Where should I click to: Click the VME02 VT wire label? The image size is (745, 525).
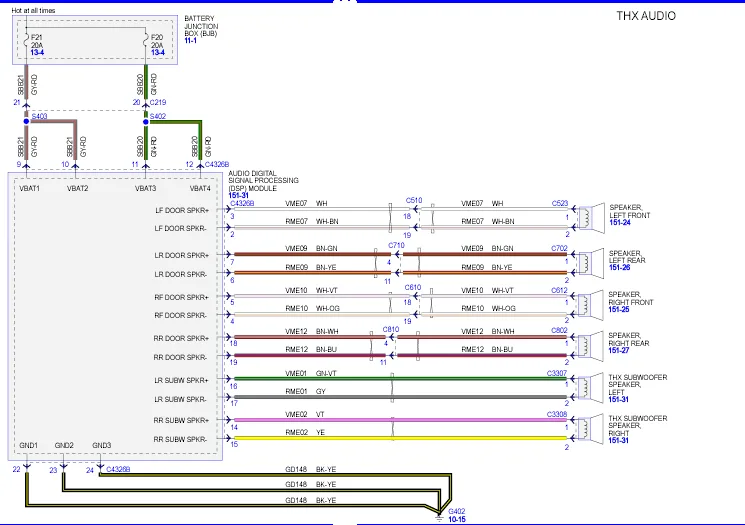(305, 414)
